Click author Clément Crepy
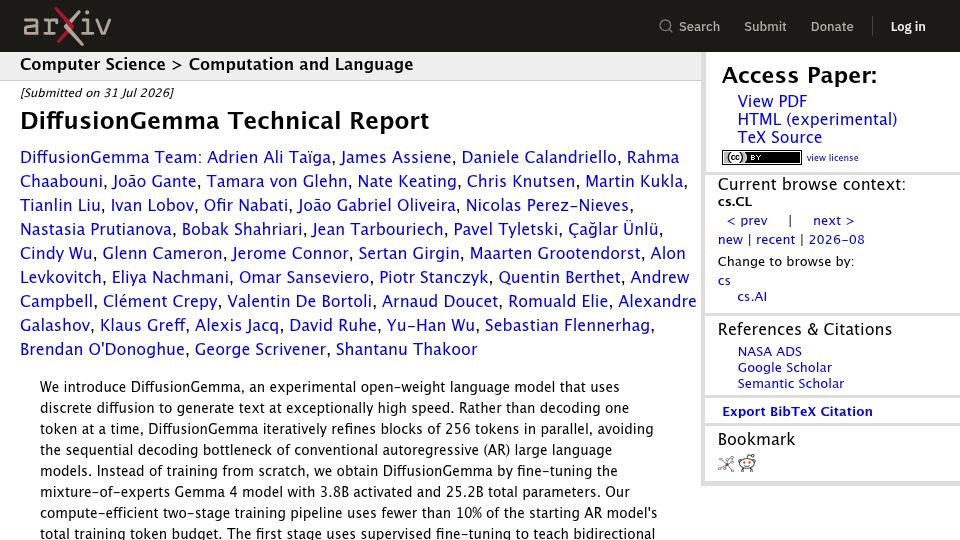Viewport: 960px width, 540px height. pos(160,301)
